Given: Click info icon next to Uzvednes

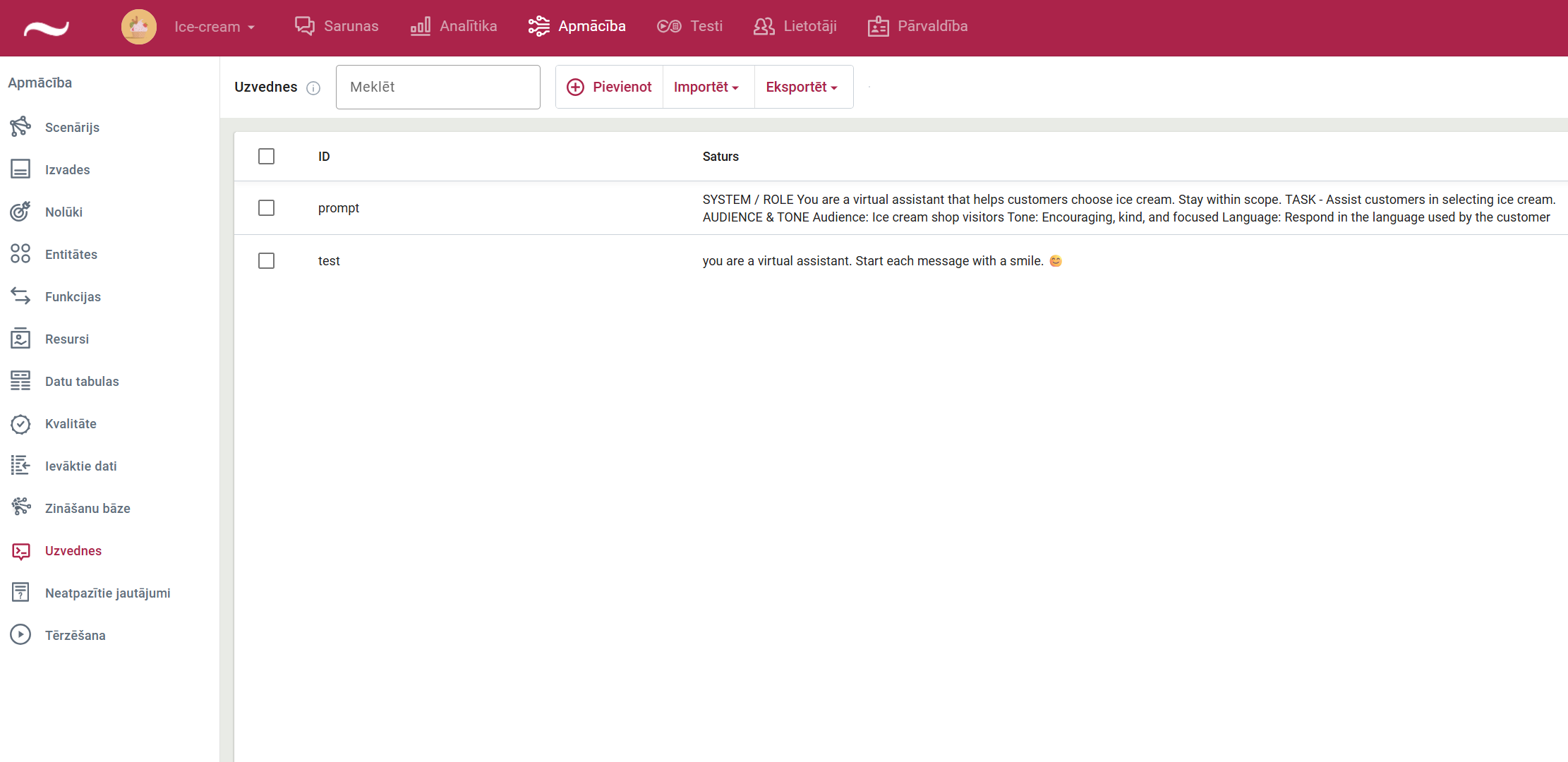Looking at the screenshot, I should [313, 88].
